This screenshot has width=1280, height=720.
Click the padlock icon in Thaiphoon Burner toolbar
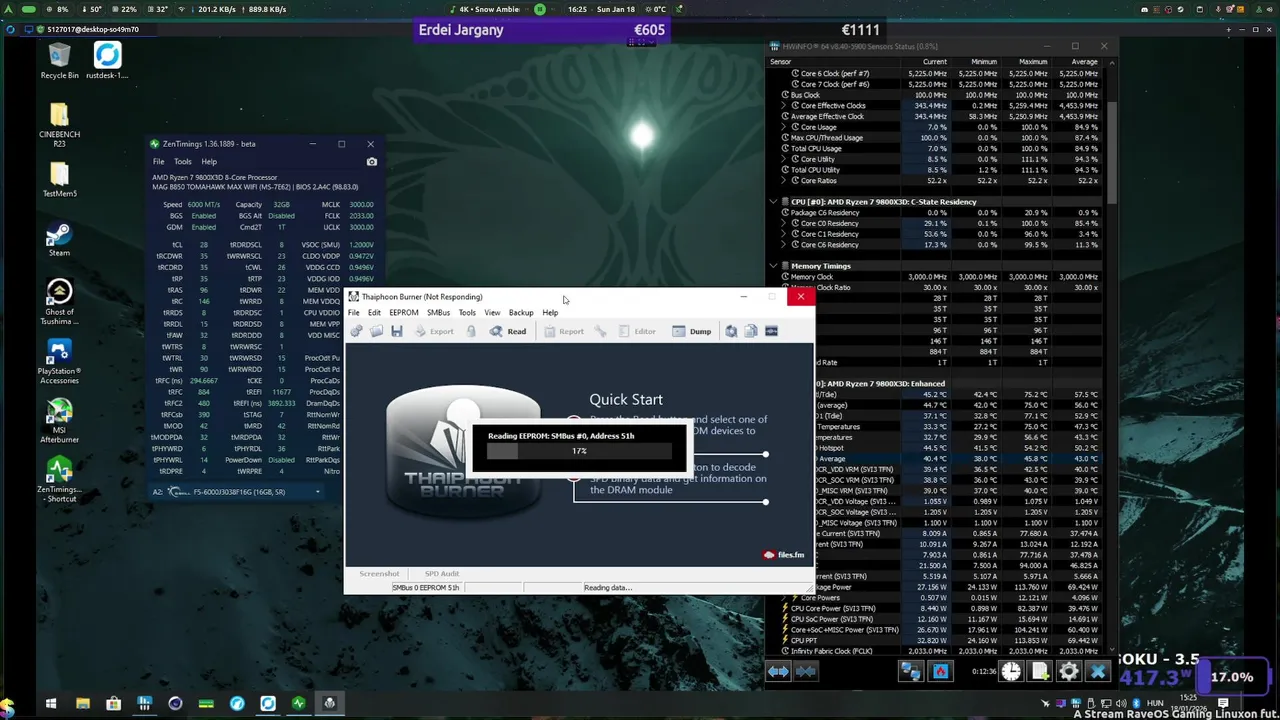tap(471, 331)
